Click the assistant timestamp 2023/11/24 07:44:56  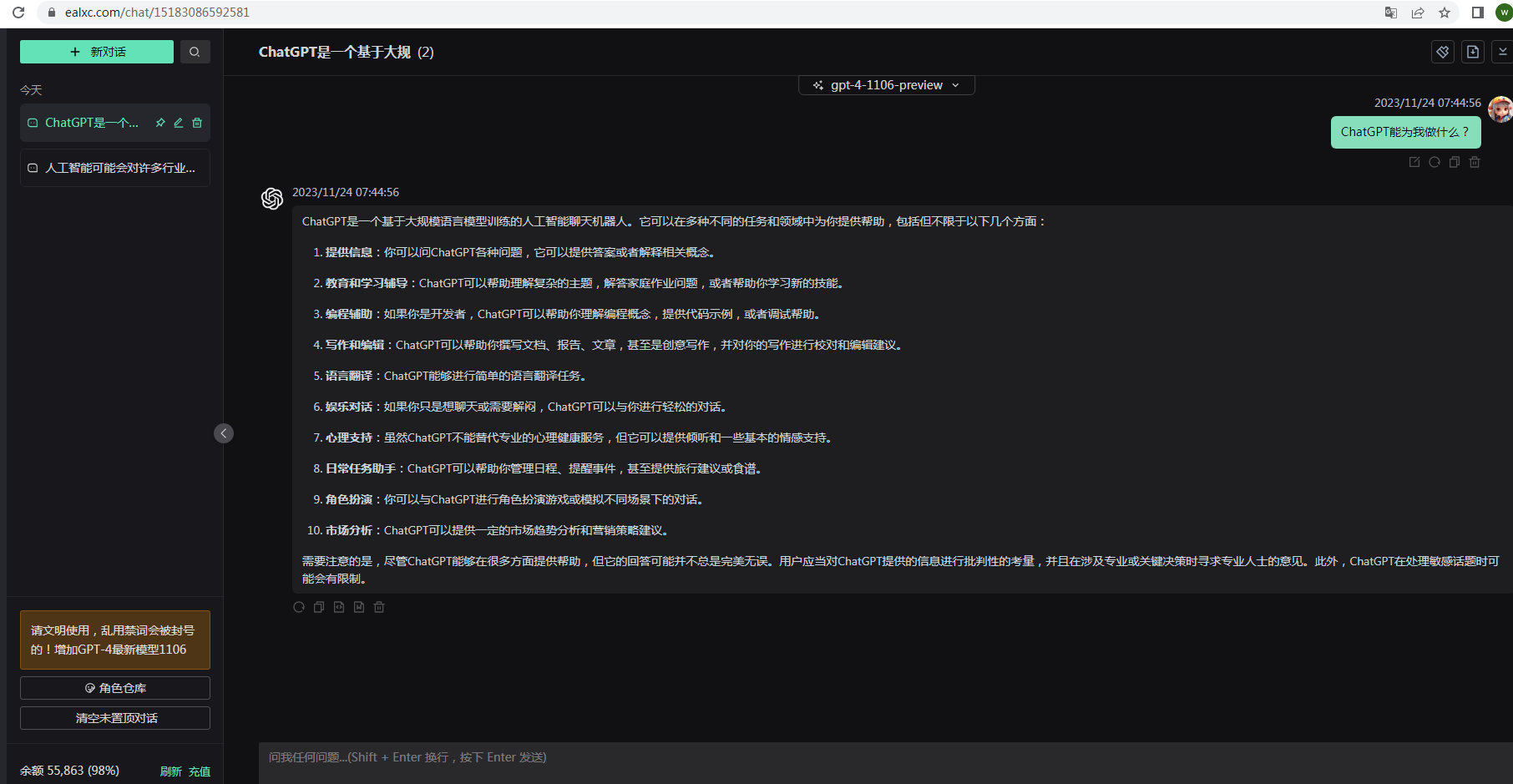click(346, 192)
